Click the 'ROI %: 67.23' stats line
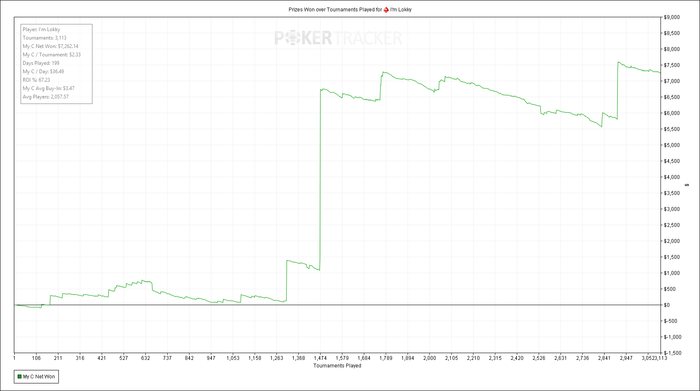This screenshot has width=700, height=391. point(36,80)
